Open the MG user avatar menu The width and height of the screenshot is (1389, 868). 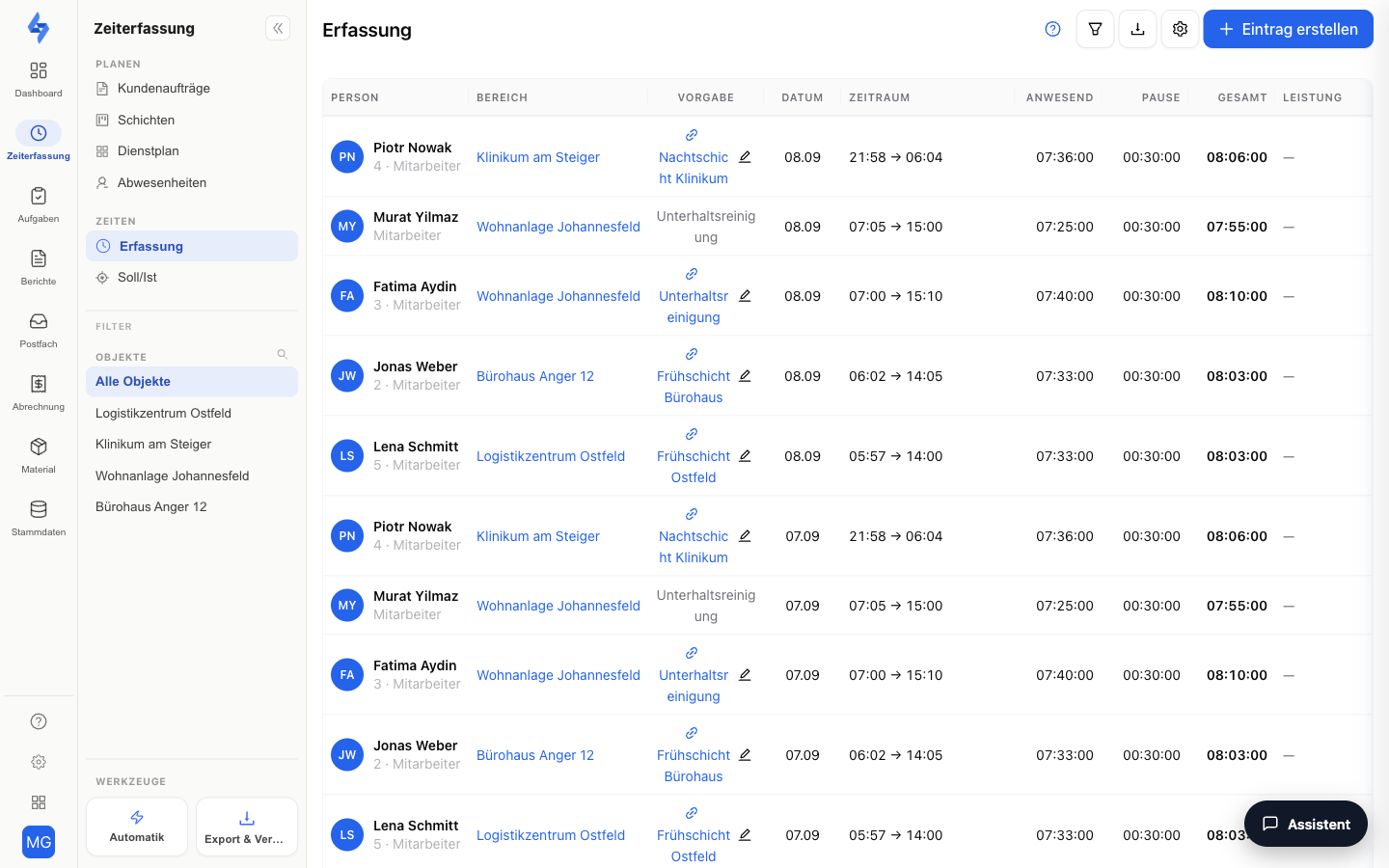click(39, 842)
